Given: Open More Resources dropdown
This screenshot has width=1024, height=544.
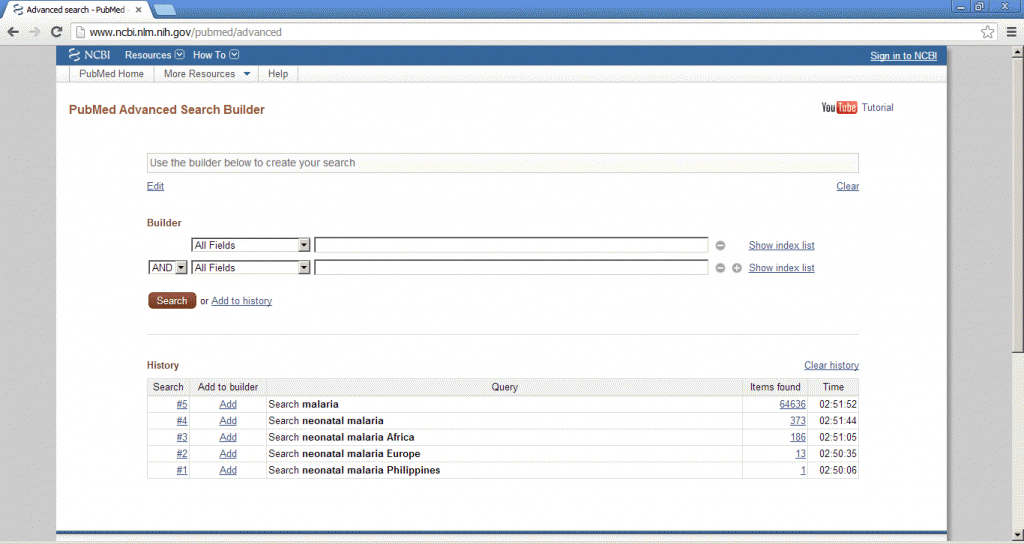Looking at the screenshot, I should (206, 74).
